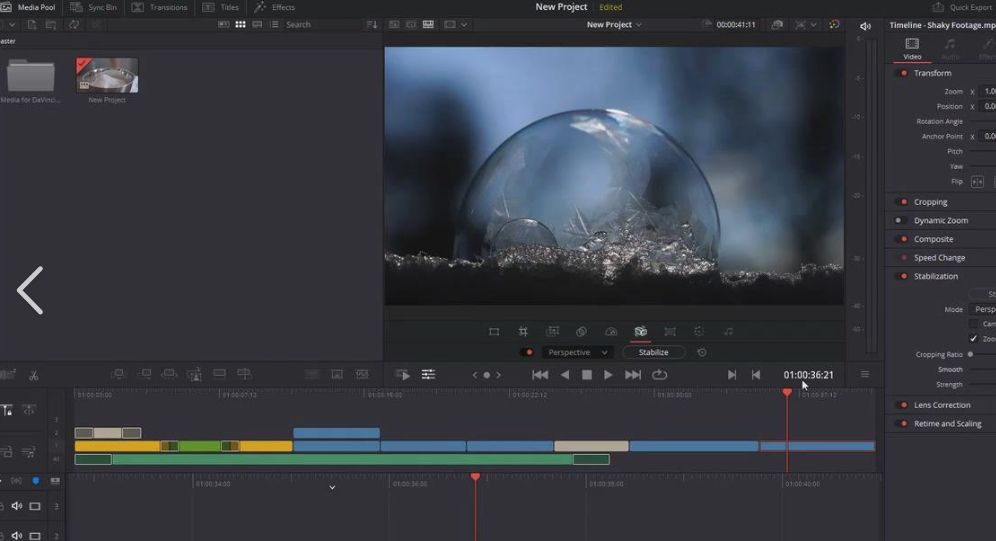Expand the Speed Change section
Viewport: 996px width, 541px height.
coord(939,257)
